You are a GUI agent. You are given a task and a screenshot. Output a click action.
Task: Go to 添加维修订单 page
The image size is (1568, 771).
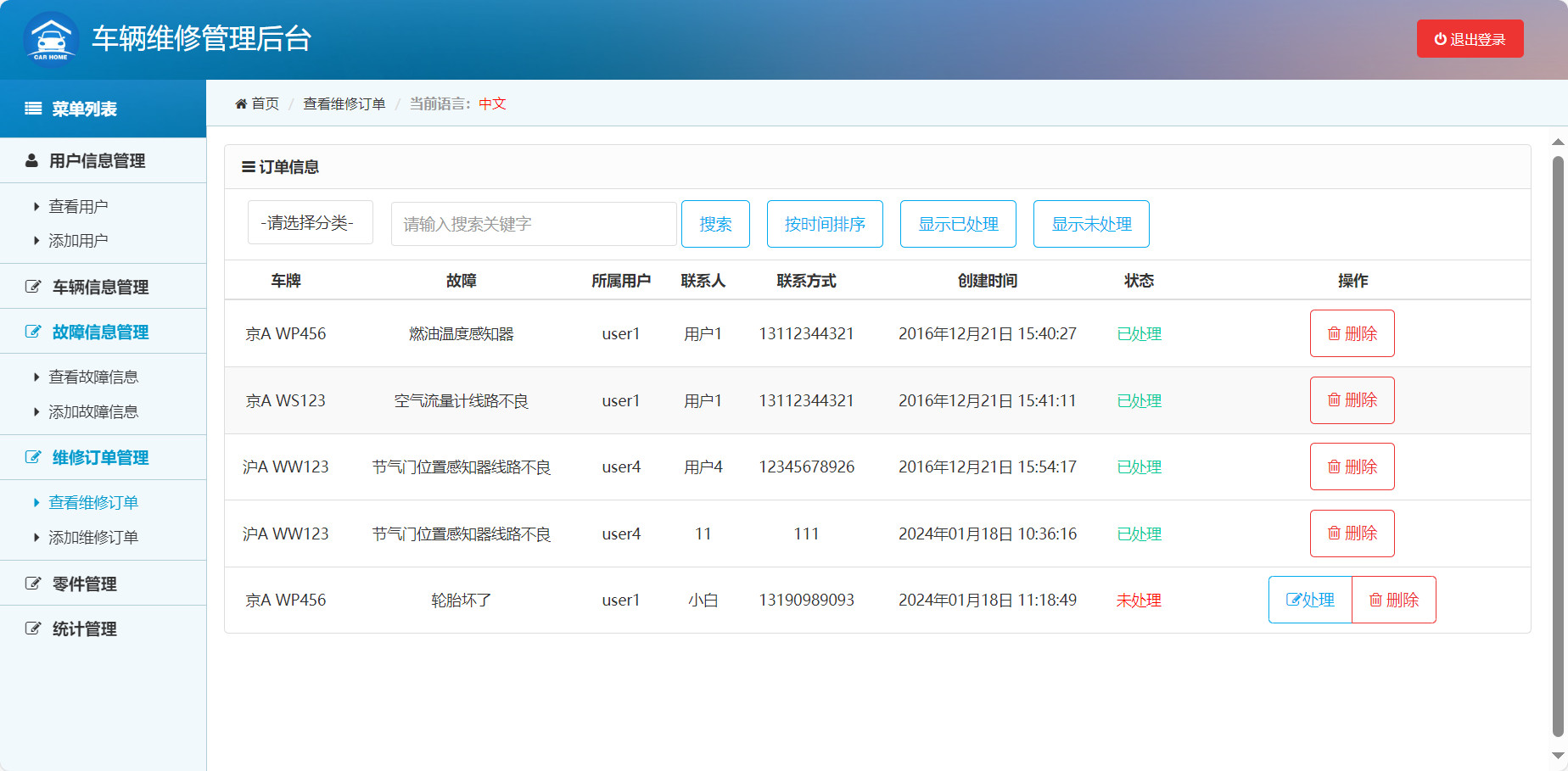pyautogui.click(x=93, y=537)
